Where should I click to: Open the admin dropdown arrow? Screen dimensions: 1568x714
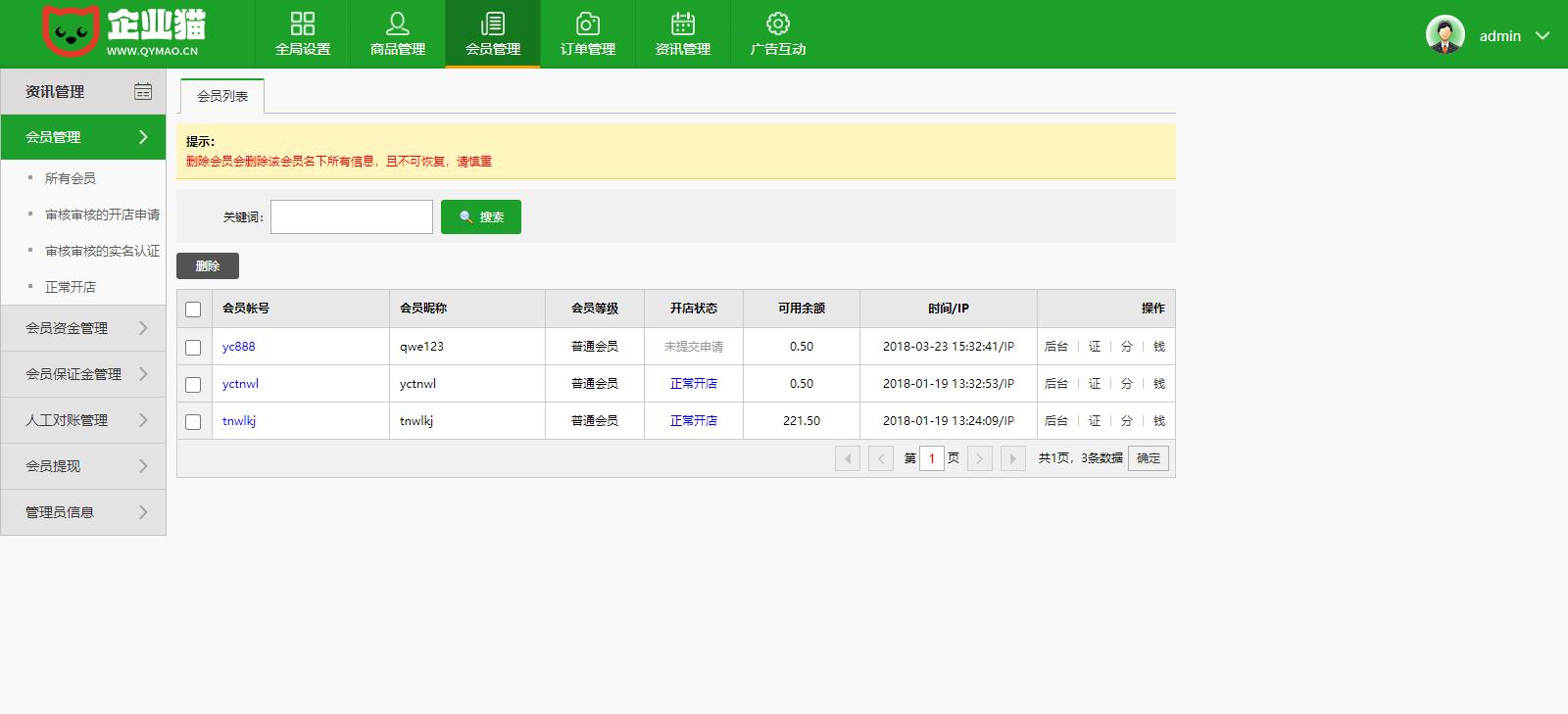tap(1543, 36)
